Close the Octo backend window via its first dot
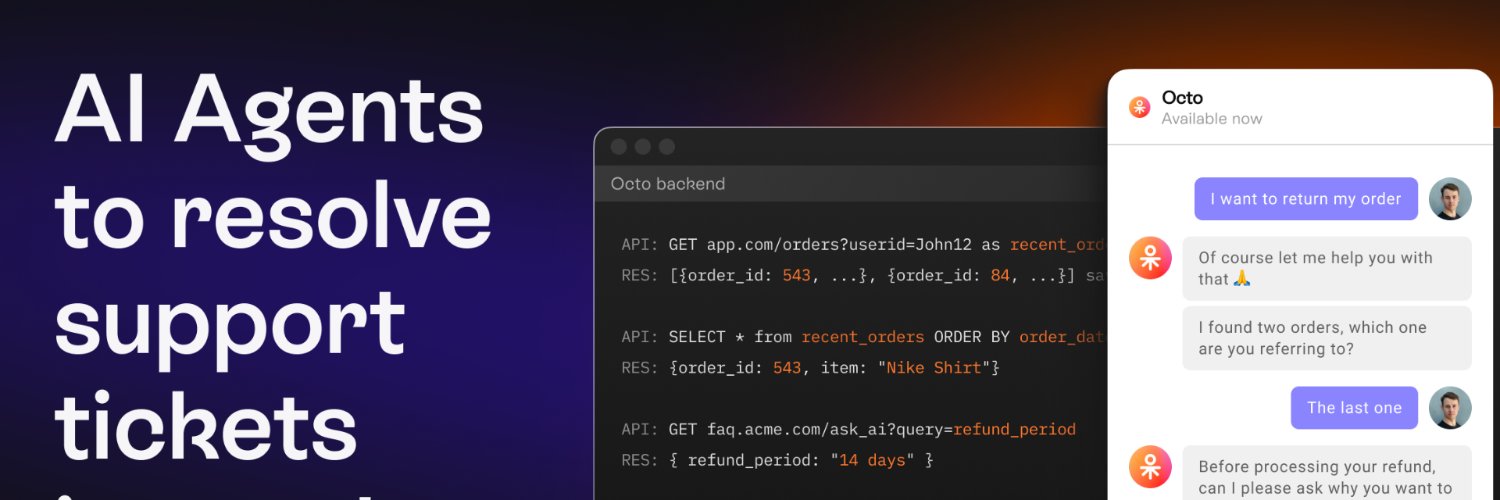The height and width of the screenshot is (500, 1500). (x=619, y=147)
